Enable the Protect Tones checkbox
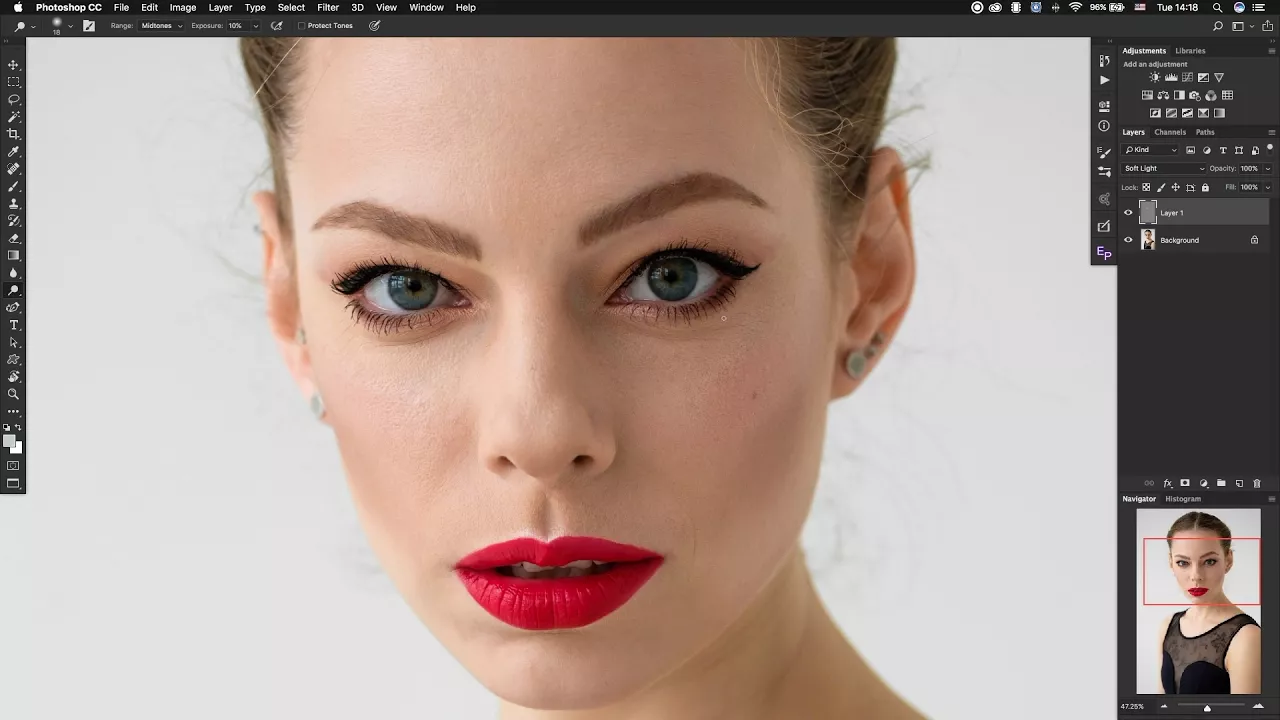The image size is (1280, 720). click(302, 26)
